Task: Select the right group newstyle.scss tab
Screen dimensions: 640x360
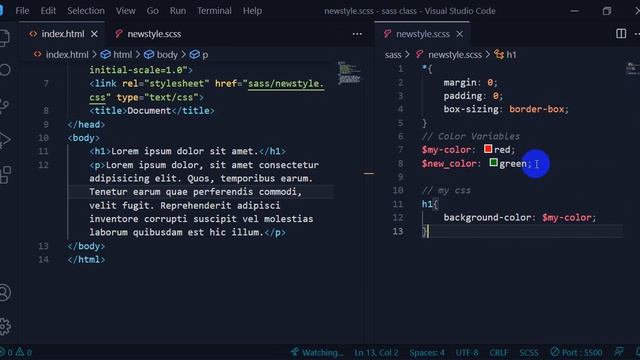Action: [x=422, y=34]
